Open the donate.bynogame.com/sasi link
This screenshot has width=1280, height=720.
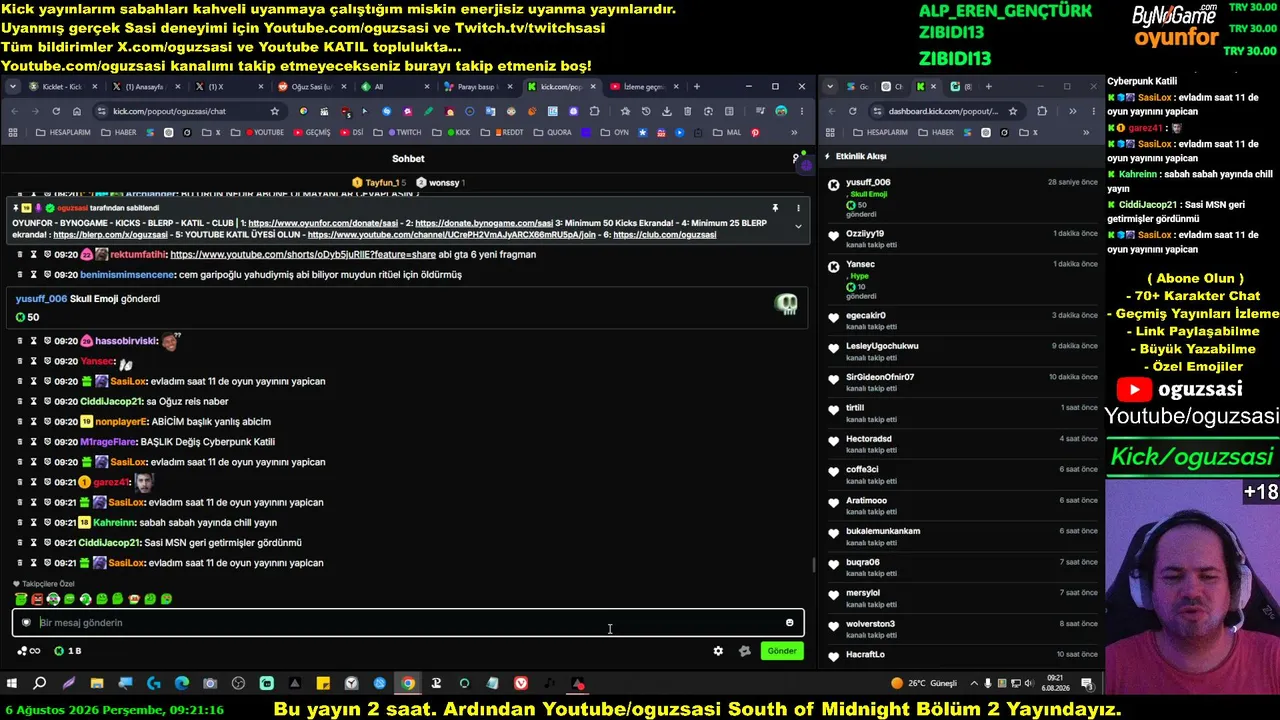pyautogui.click(x=484, y=223)
